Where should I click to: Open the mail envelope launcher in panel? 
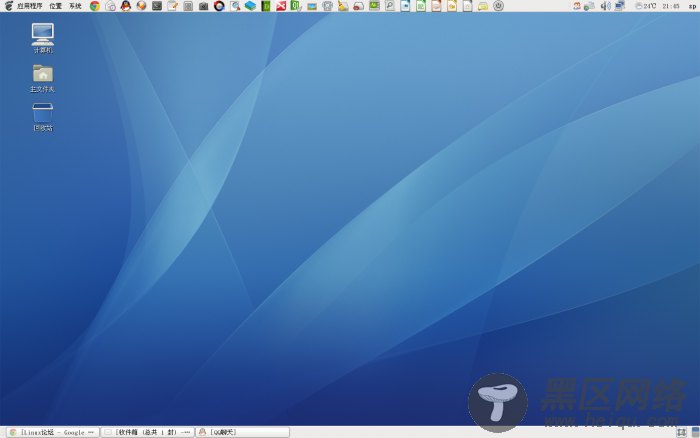(110, 6)
